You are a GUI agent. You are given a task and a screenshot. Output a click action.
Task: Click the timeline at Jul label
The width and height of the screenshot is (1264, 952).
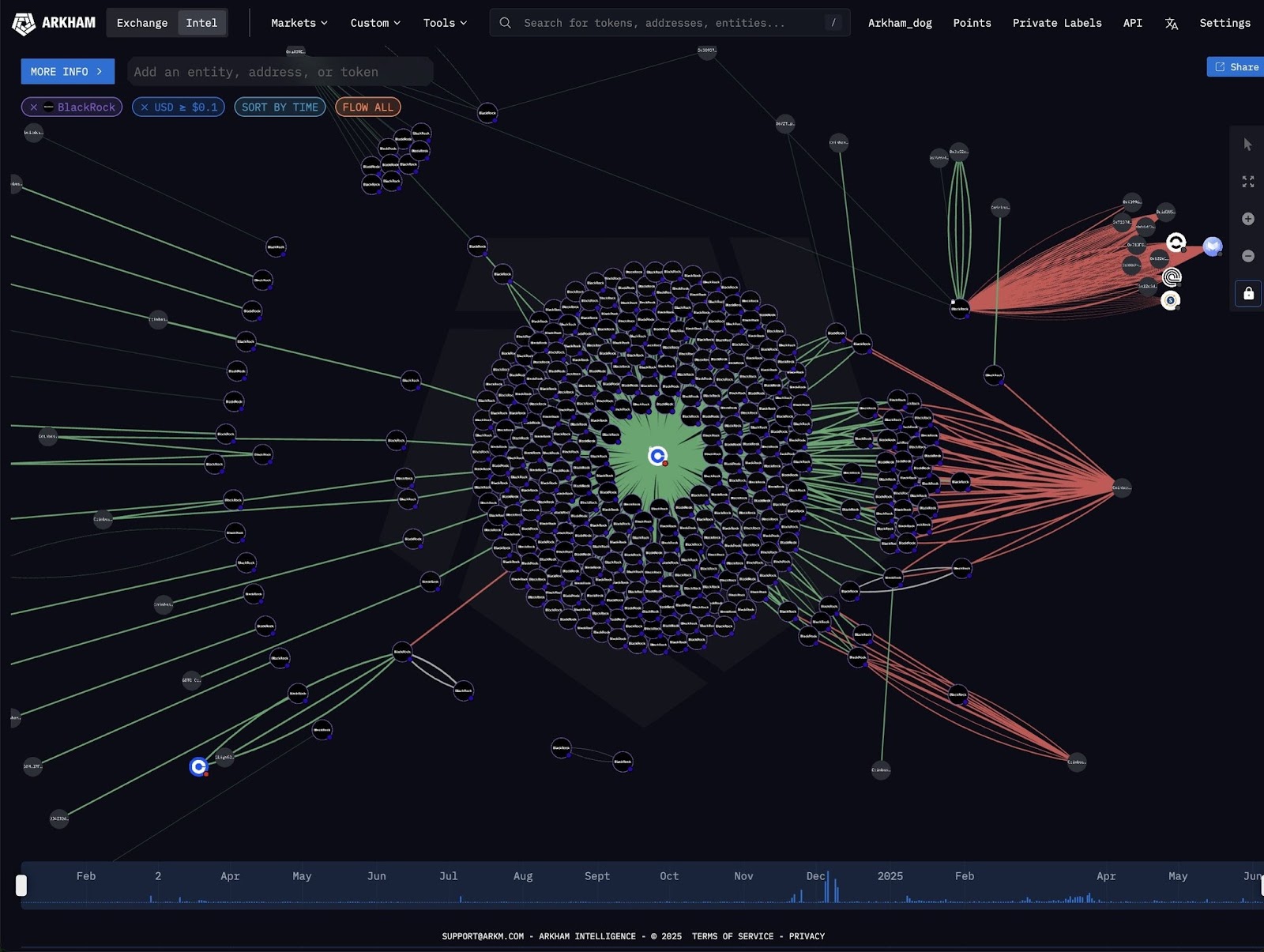[x=449, y=876]
